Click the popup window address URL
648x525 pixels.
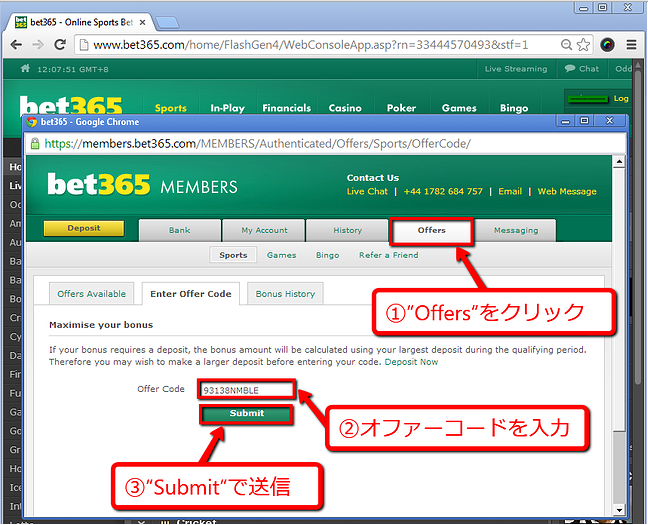pos(257,143)
